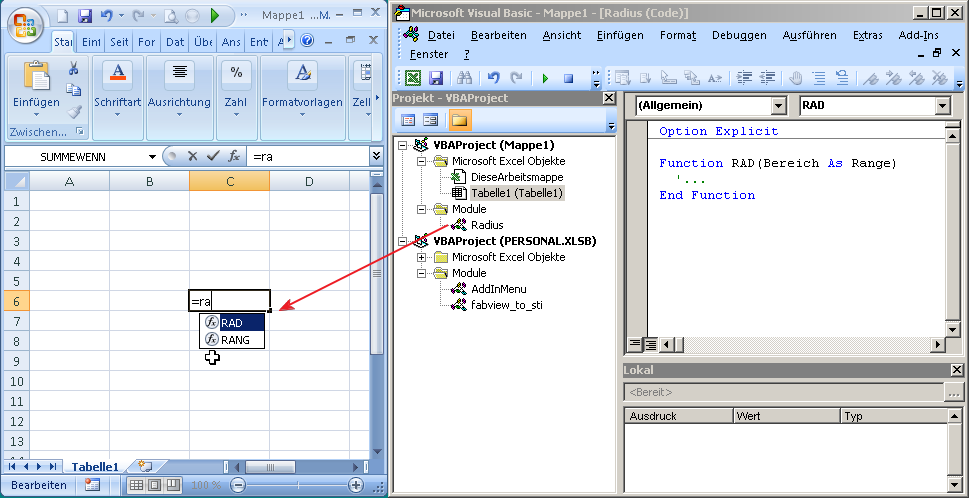Click the Find binoculars icon in VBA toolbar

[x=465, y=78]
